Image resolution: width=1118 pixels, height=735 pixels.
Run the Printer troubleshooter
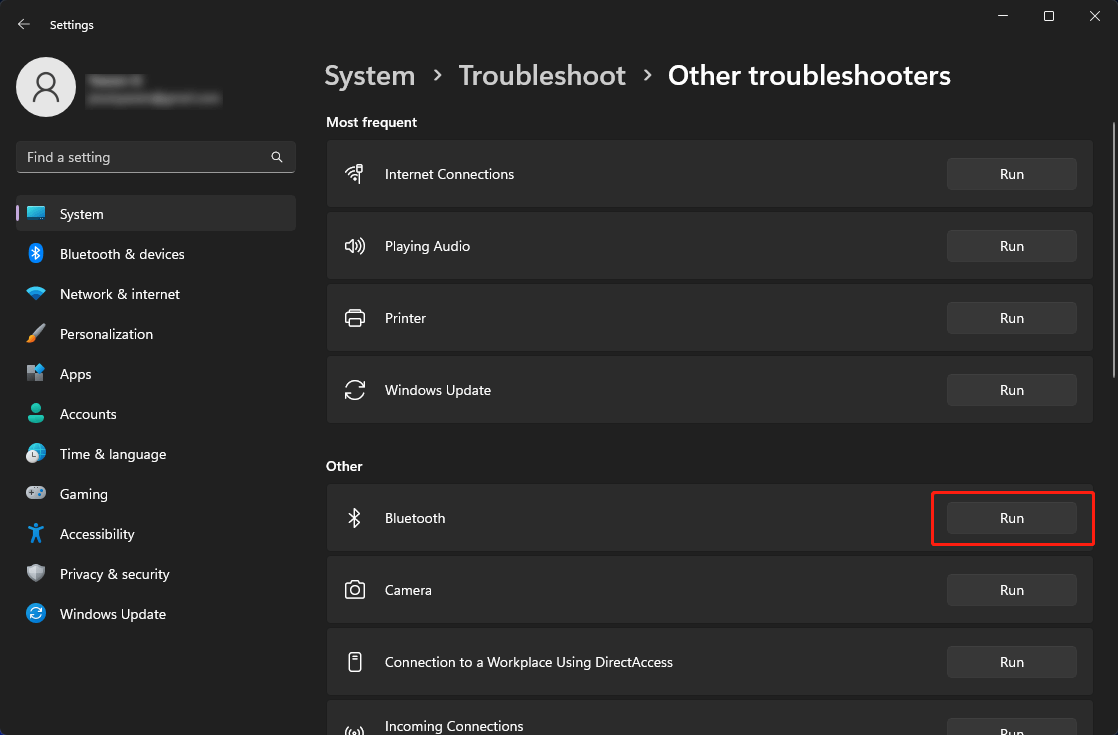pyautogui.click(x=1011, y=318)
